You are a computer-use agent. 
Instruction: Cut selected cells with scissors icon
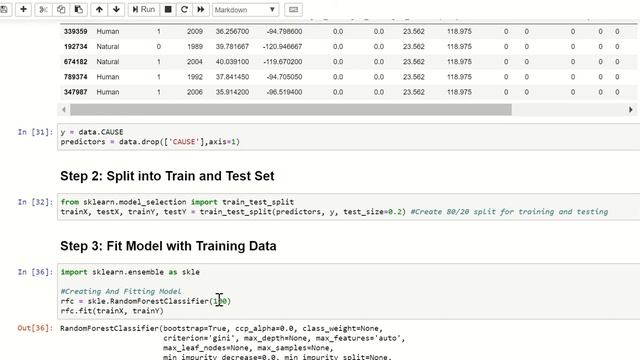point(43,9)
